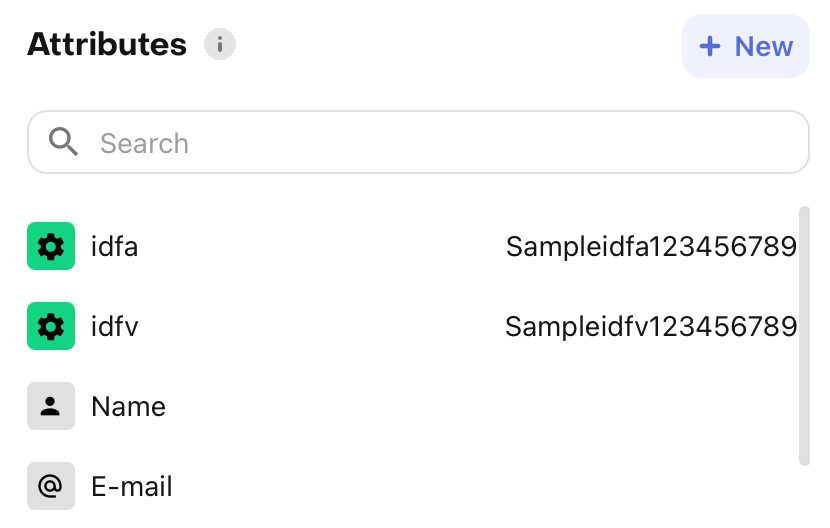Click the Sampleidfa123456789 value
The height and width of the screenshot is (528, 830).
[651, 247]
